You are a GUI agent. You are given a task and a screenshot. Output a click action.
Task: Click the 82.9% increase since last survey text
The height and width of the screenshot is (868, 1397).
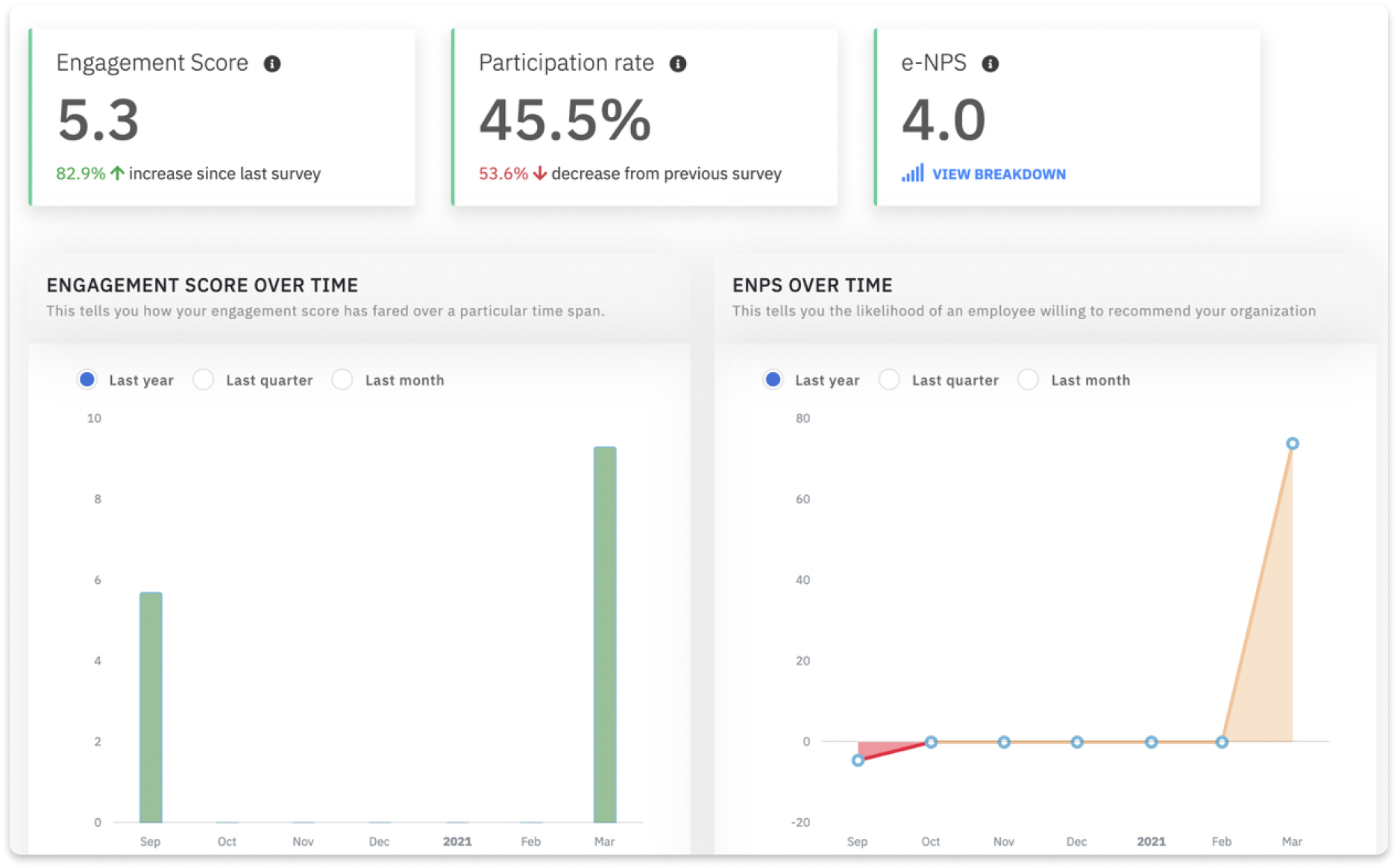(189, 173)
